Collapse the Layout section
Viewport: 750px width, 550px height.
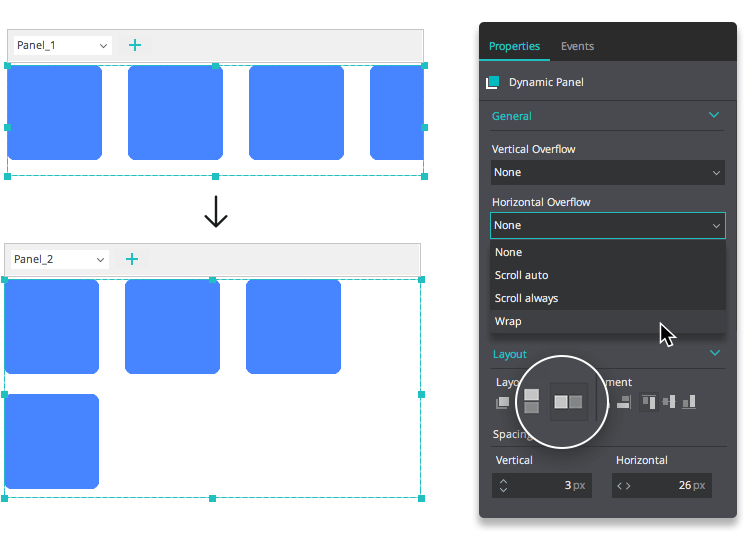tap(715, 353)
